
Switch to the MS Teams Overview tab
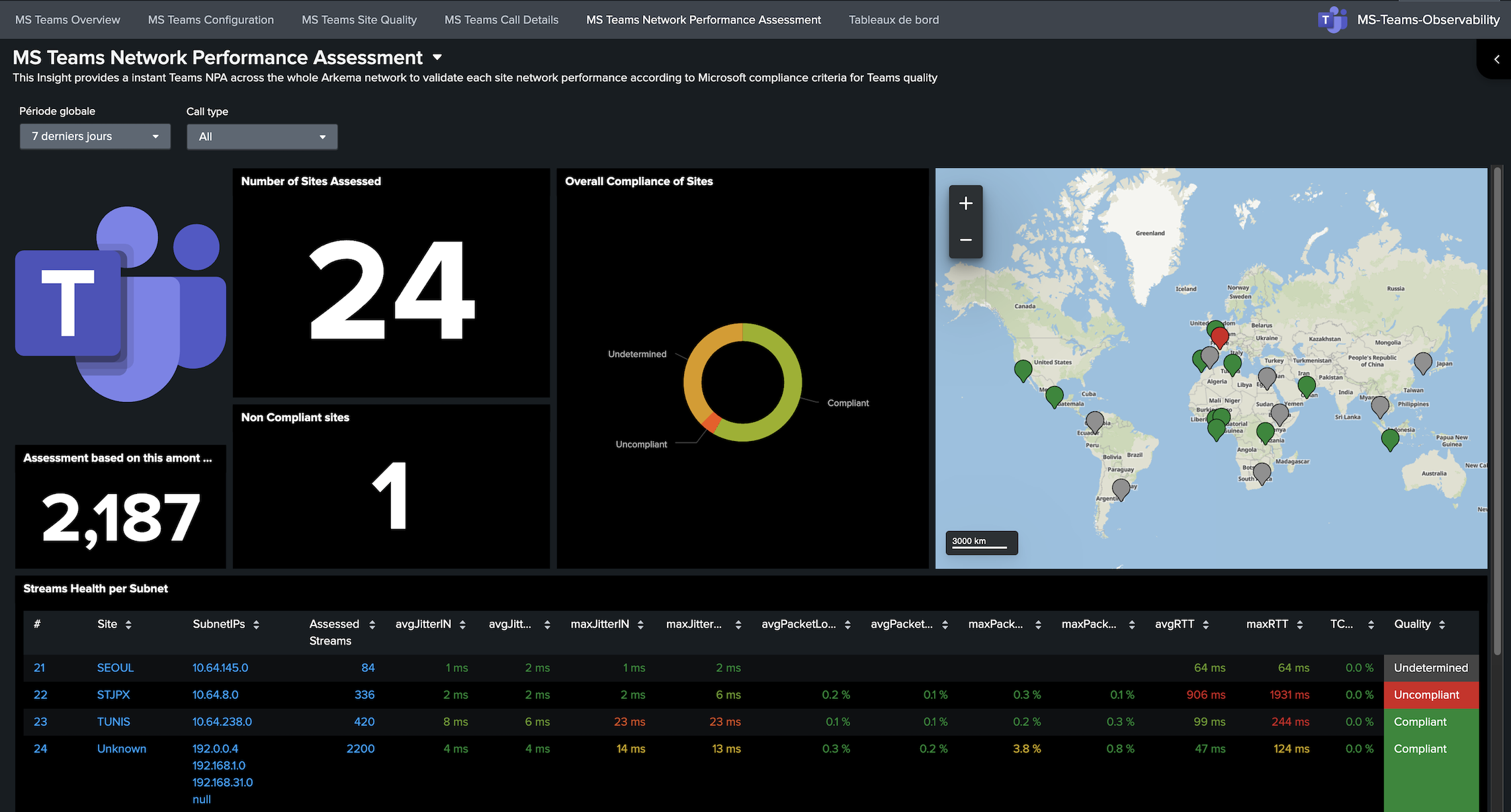67,19
